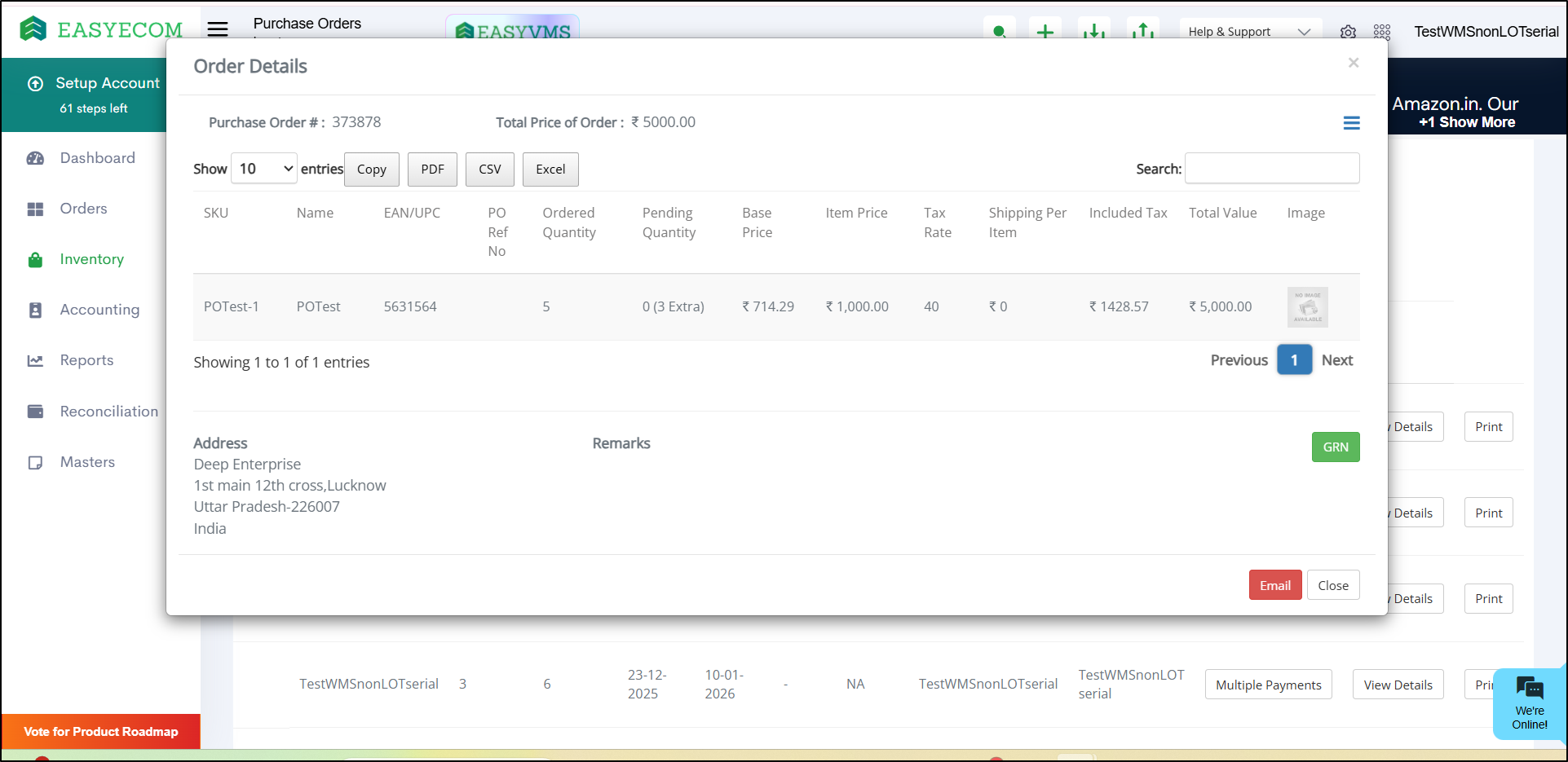Focus the Search input field
The width and height of the screenshot is (1568, 762).
point(1271,169)
